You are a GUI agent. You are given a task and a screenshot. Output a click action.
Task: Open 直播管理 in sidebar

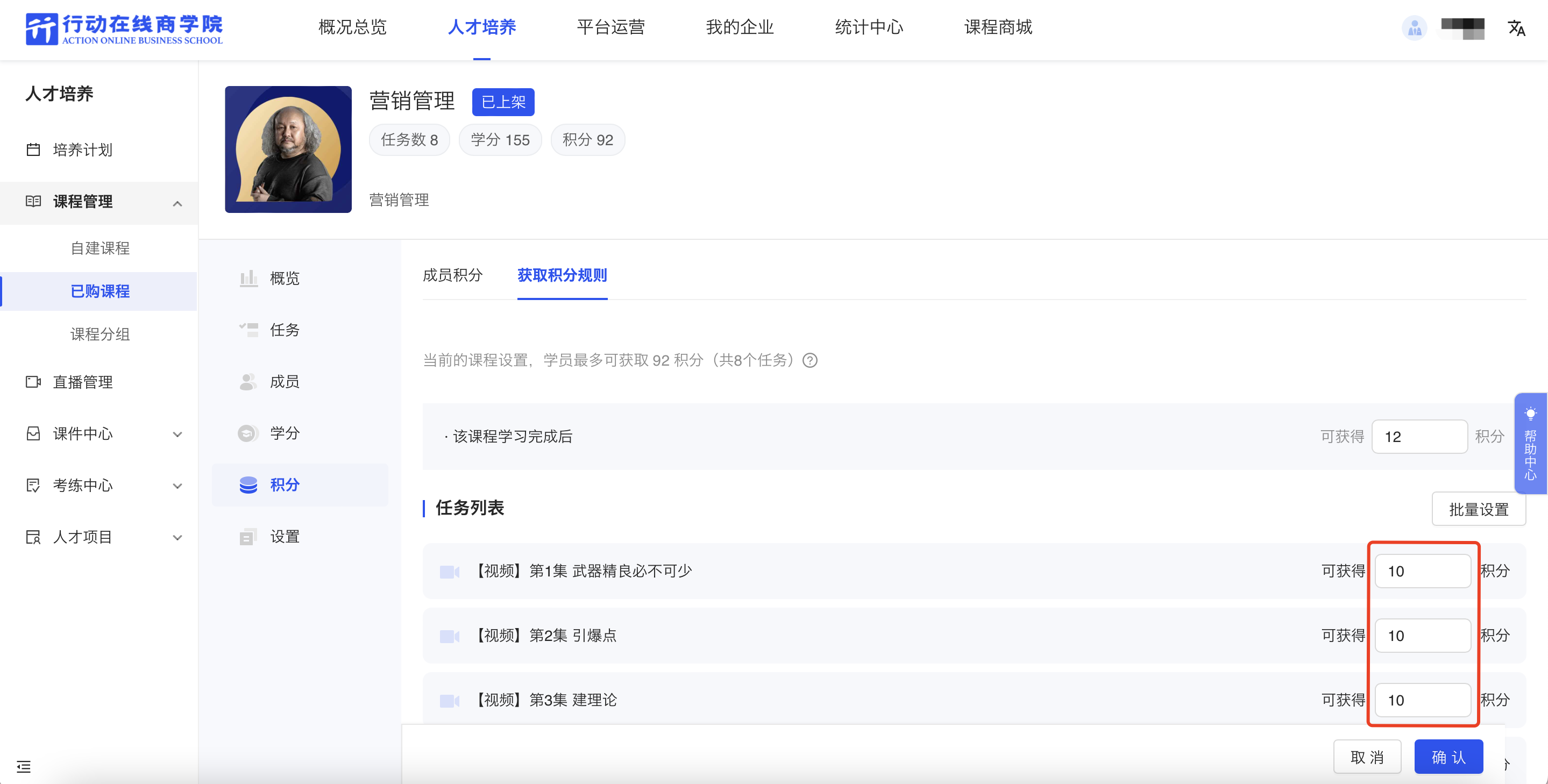[x=83, y=382]
